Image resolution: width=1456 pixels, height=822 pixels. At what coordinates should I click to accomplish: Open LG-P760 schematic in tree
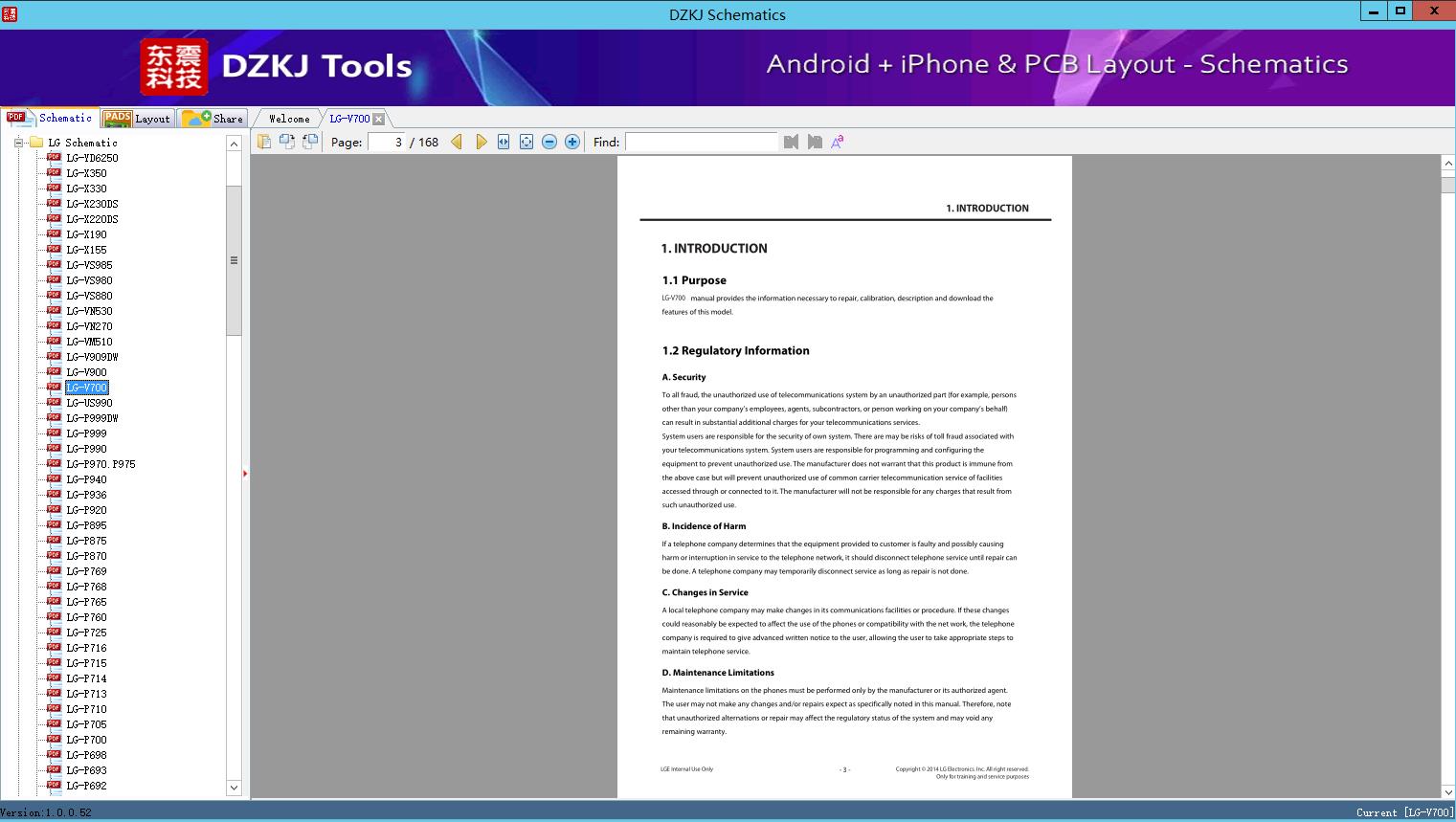click(x=86, y=617)
